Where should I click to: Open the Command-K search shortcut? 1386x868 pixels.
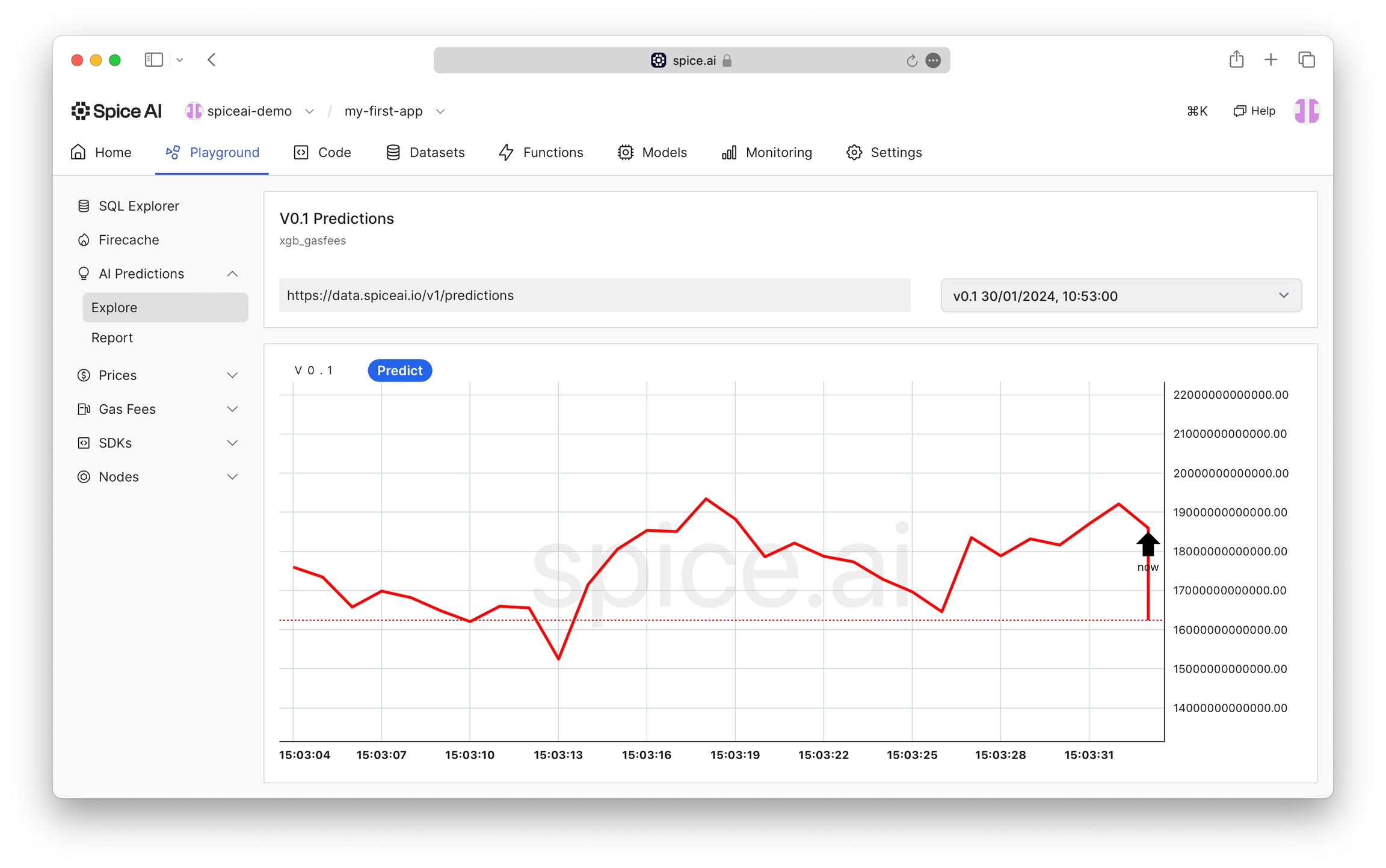pos(1197,111)
